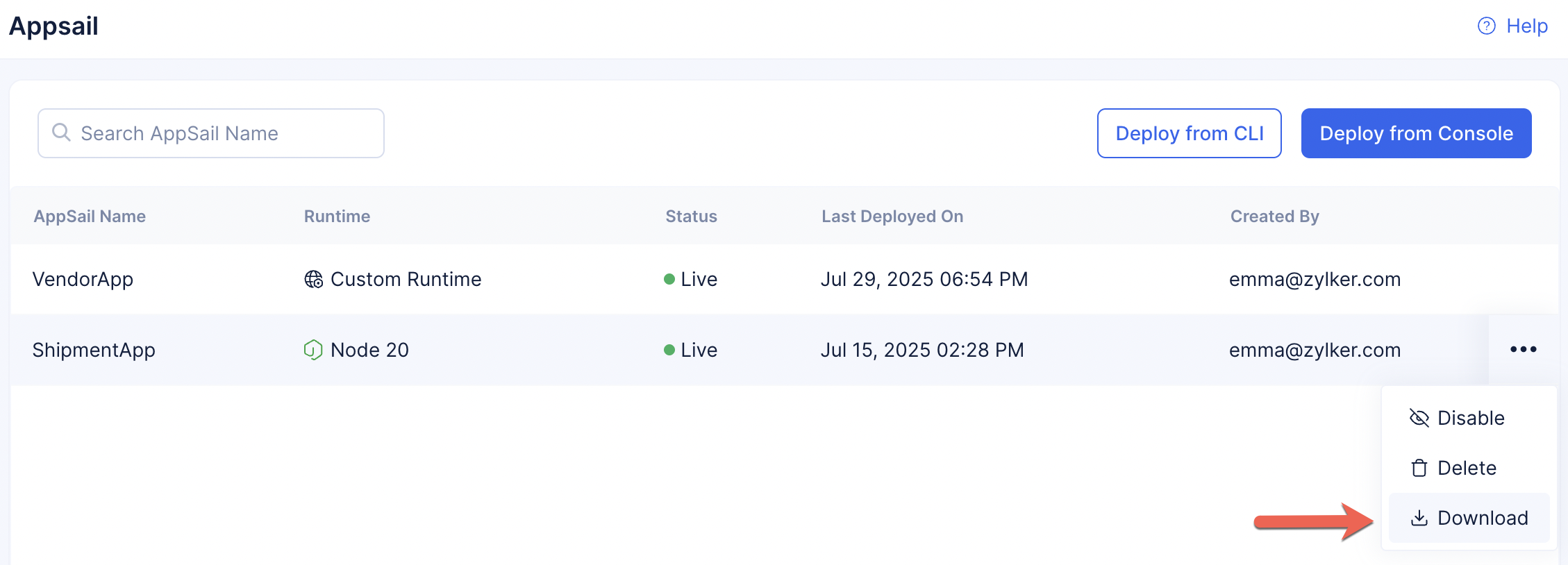Click the Last Deployed On column header
The width and height of the screenshot is (1568, 565).
coord(892,216)
